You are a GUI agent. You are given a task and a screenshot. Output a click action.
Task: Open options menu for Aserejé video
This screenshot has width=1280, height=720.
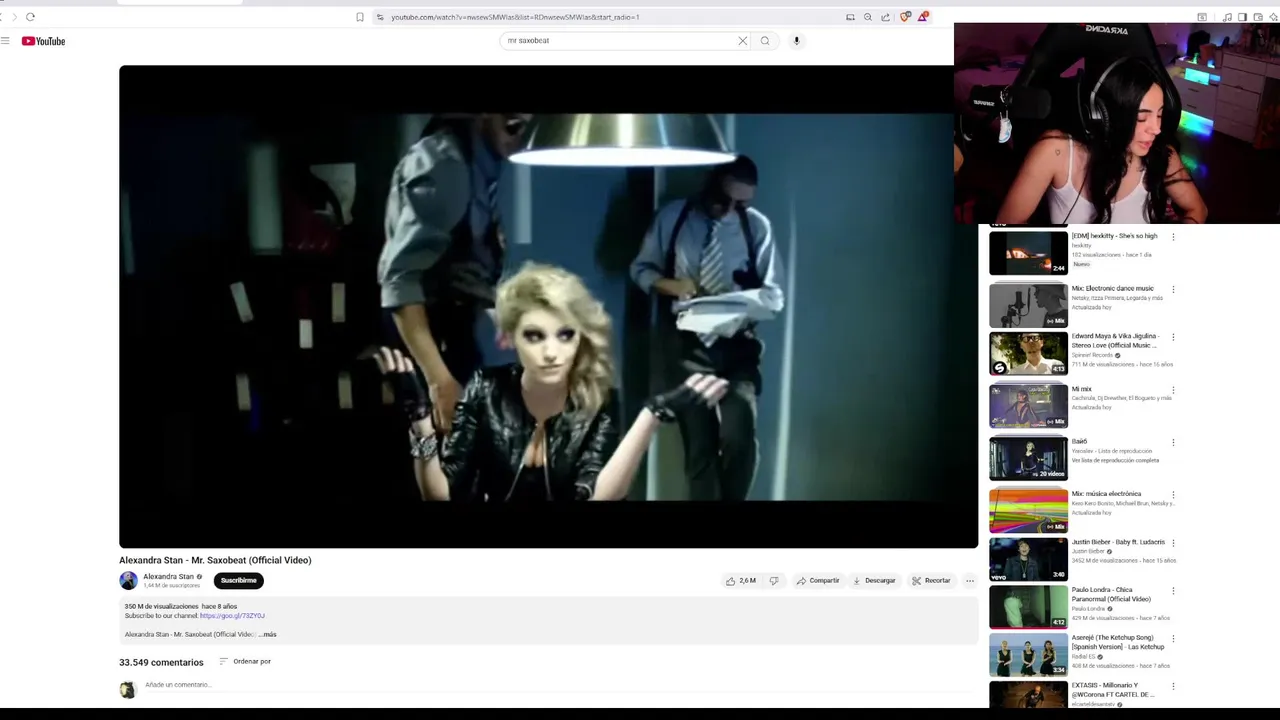pyautogui.click(x=1173, y=638)
